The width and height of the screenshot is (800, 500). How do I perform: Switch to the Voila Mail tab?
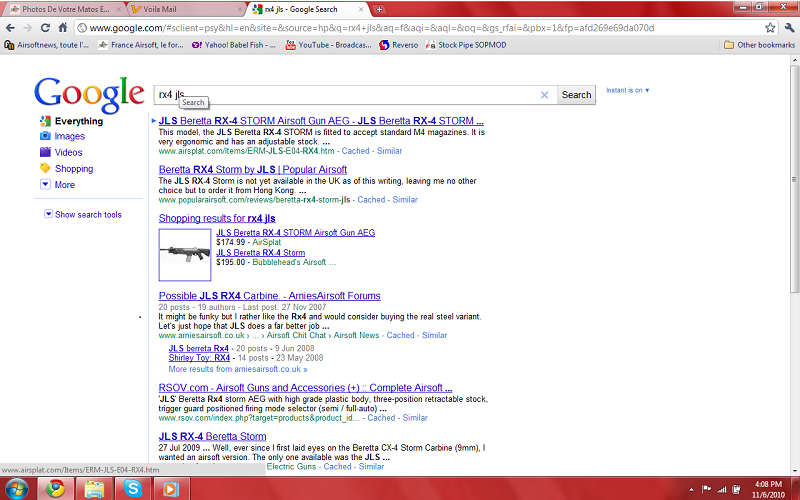pyautogui.click(x=184, y=9)
